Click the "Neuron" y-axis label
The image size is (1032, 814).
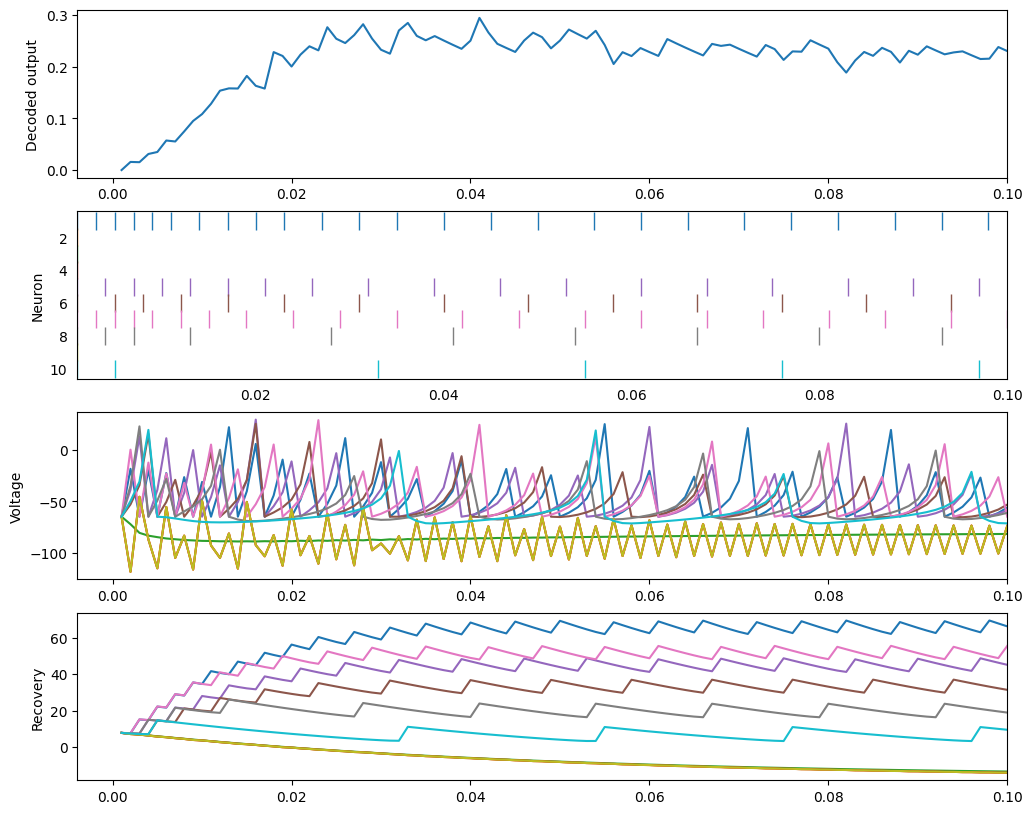[37, 298]
